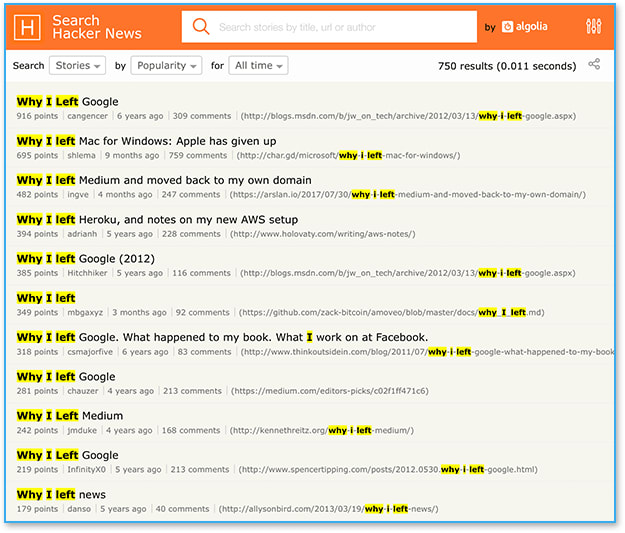Click the '750 results (0.011 seconds)' text
Screen dimensions: 625x533
(x=507, y=66)
